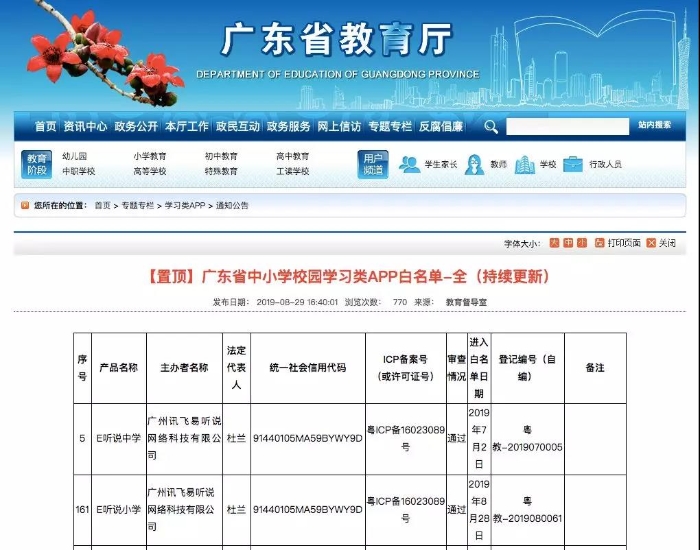Click the location breadcrumb orange icon
The height and width of the screenshot is (550, 700).
tap(25, 205)
